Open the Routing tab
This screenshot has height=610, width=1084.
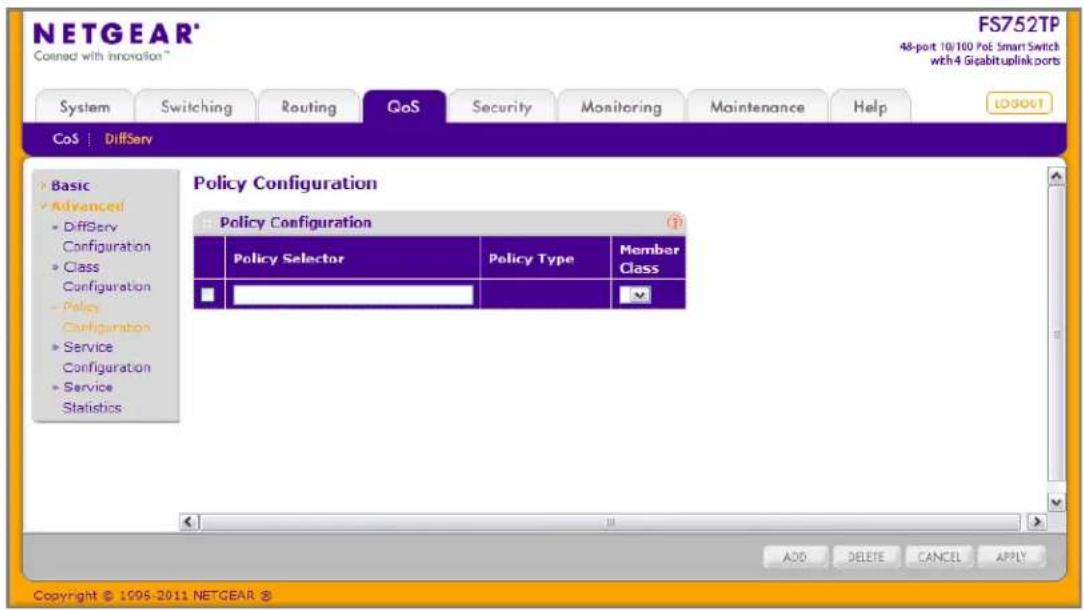tap(308, 107)
